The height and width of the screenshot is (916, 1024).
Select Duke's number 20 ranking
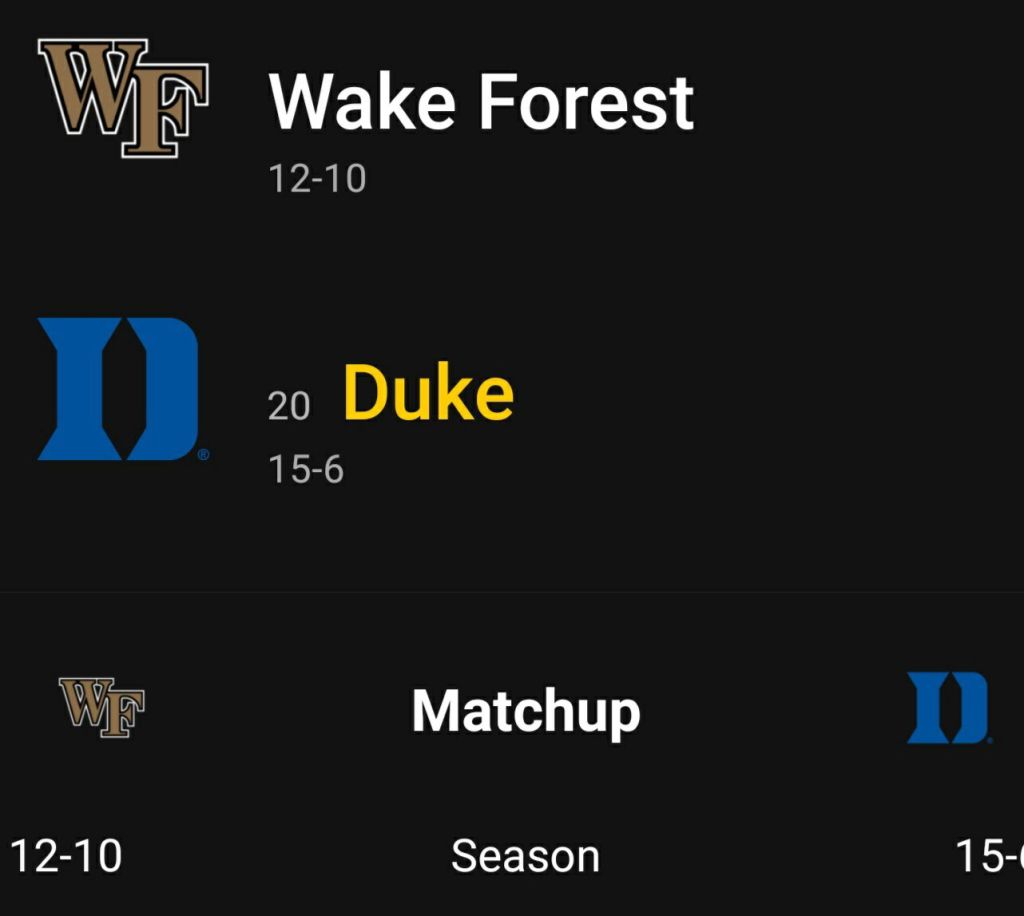(x=289, y=406)
